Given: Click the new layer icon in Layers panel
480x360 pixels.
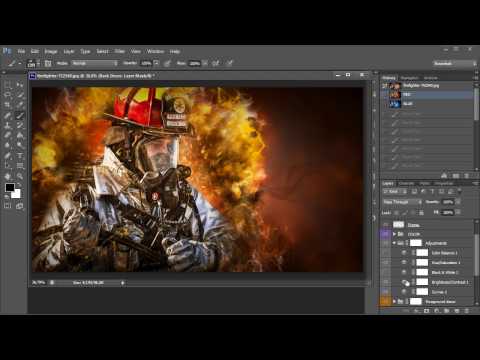Looking at the screenshot, I should click(x=457, y=311).
